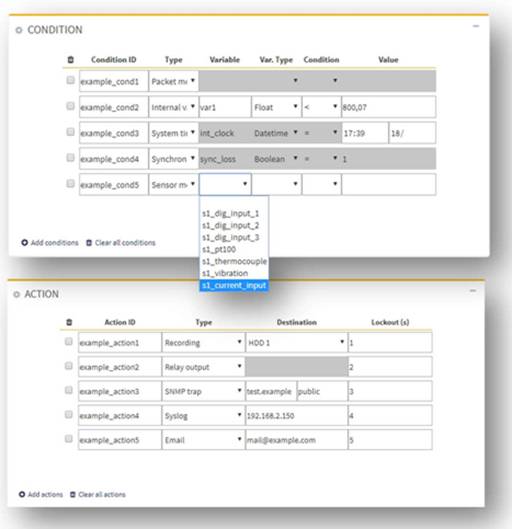Image resolution: width=512 pixels, height=529 pixels.
Task: Select s1_current_input in the dropdown list
Action: coord(234,285)
